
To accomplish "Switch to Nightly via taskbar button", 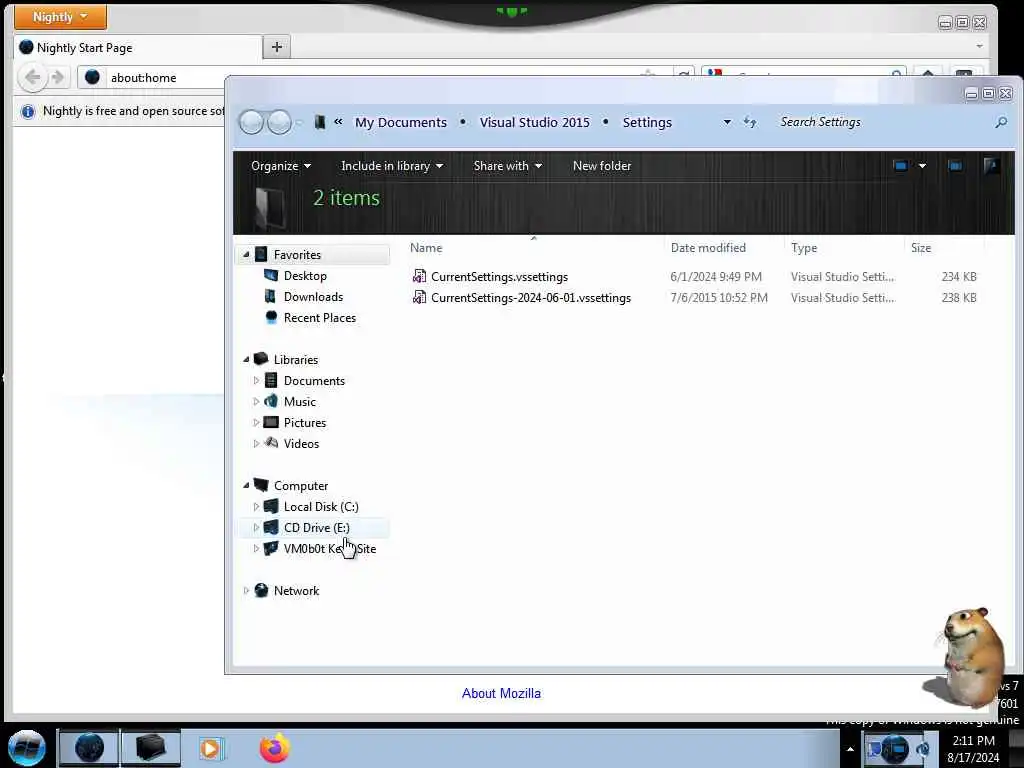I will pyautogui.click(x=89, y=748).
